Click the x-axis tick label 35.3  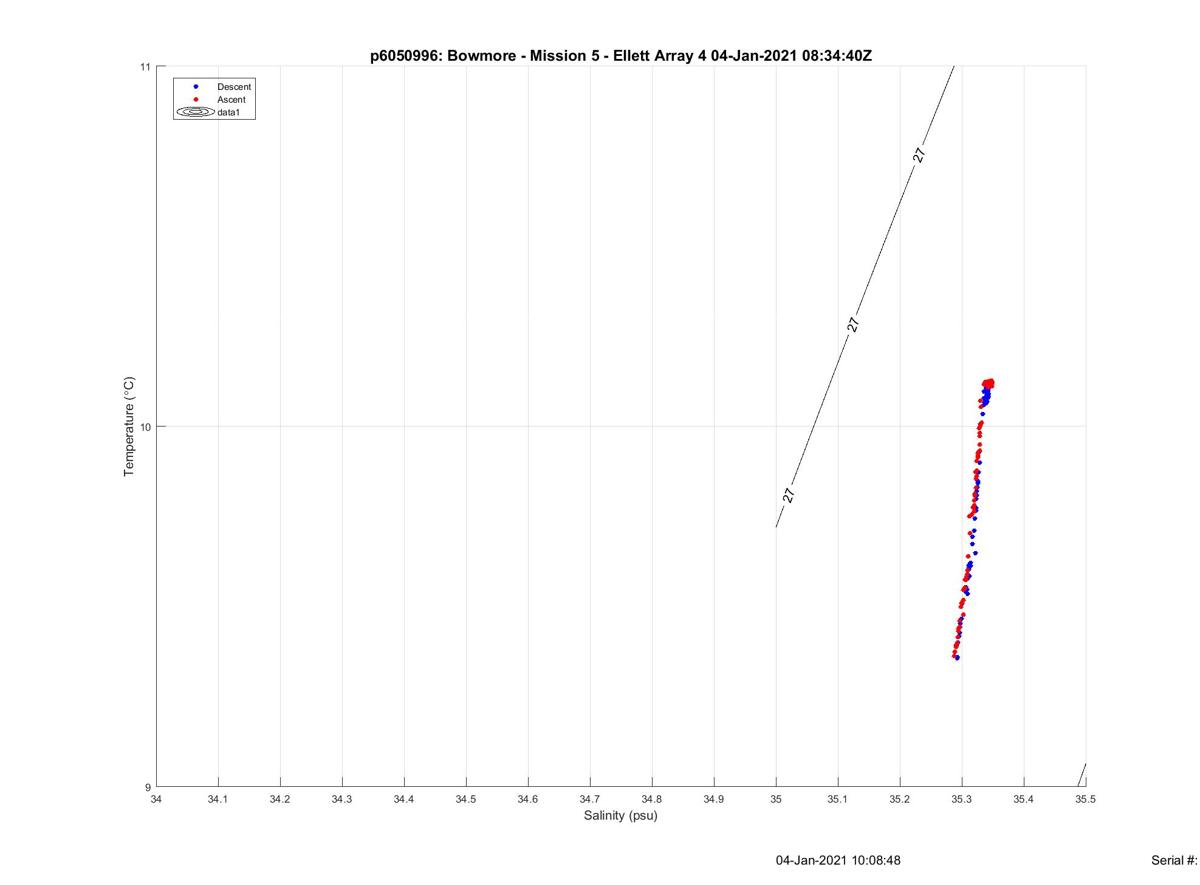click(x=962, y=799)
